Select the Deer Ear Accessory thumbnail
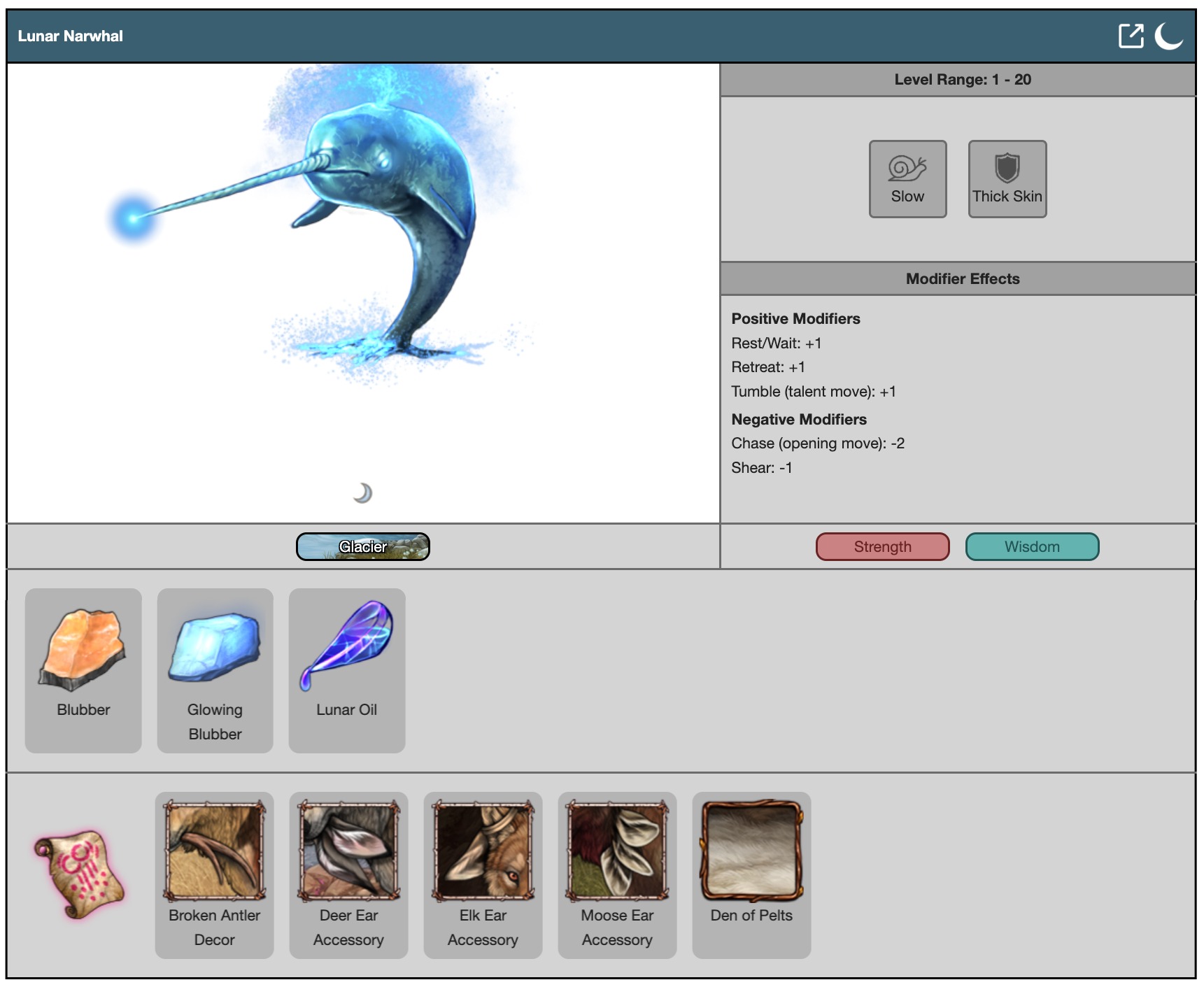Screen dimensions: 1204x987 (x=348, y=851)
